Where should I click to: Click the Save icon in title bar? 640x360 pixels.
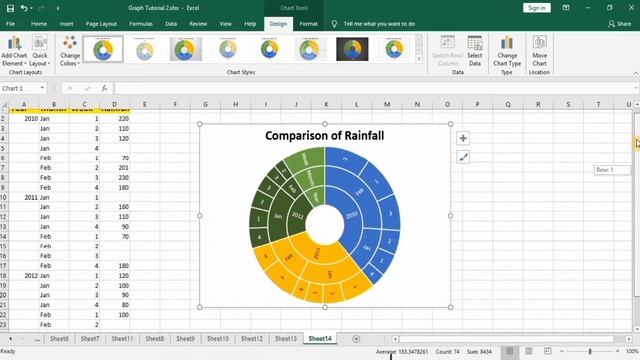[10, 8]
